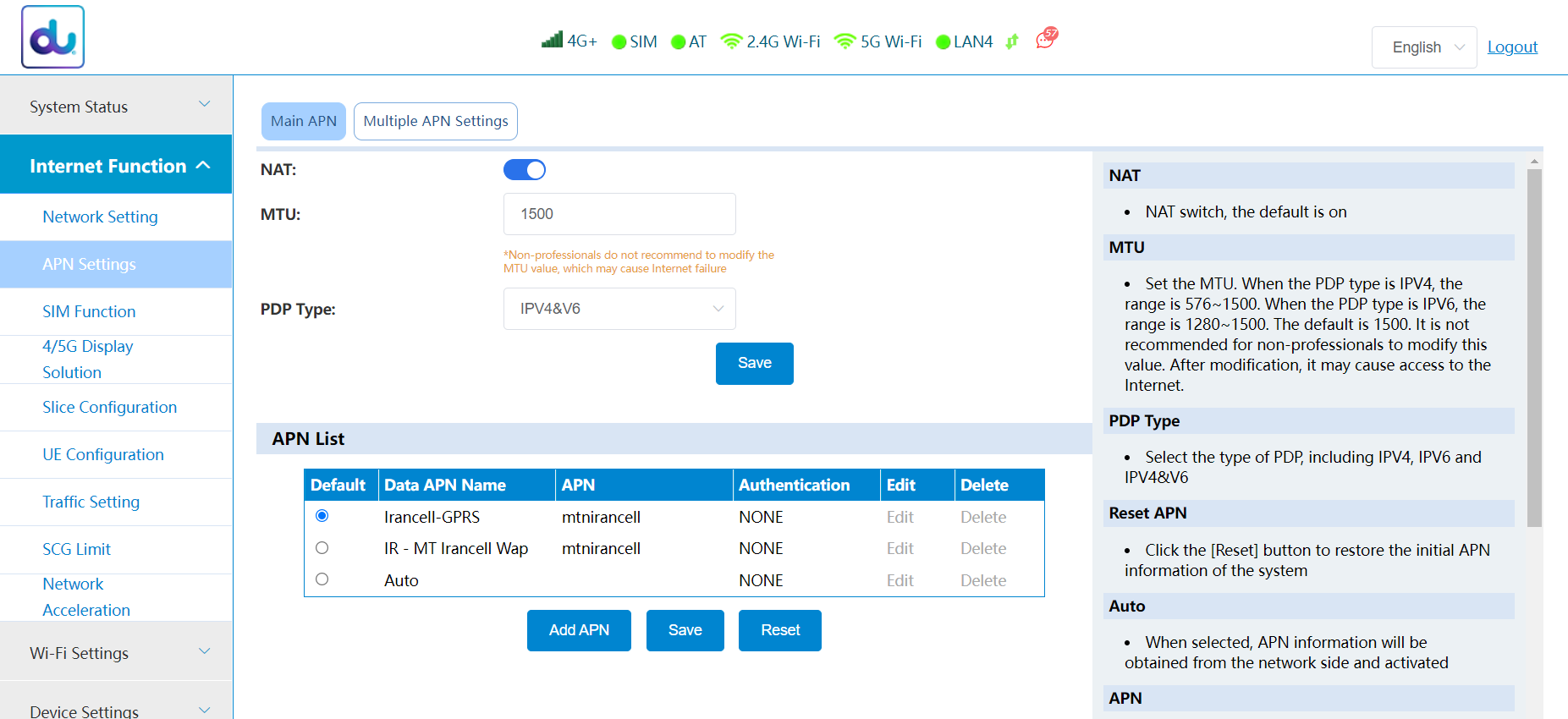Switch to Multiple APN Settings tab
1568x719 pixels.
(435, 121)
